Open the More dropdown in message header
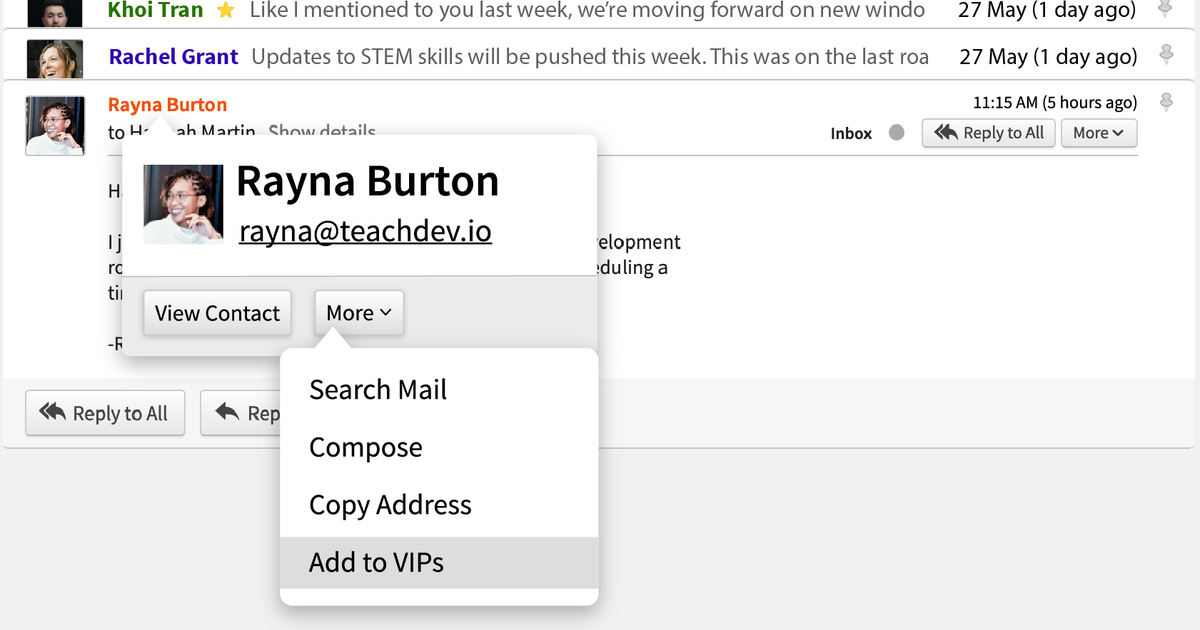This screenshot has width=1200, height=630. 1098,133
